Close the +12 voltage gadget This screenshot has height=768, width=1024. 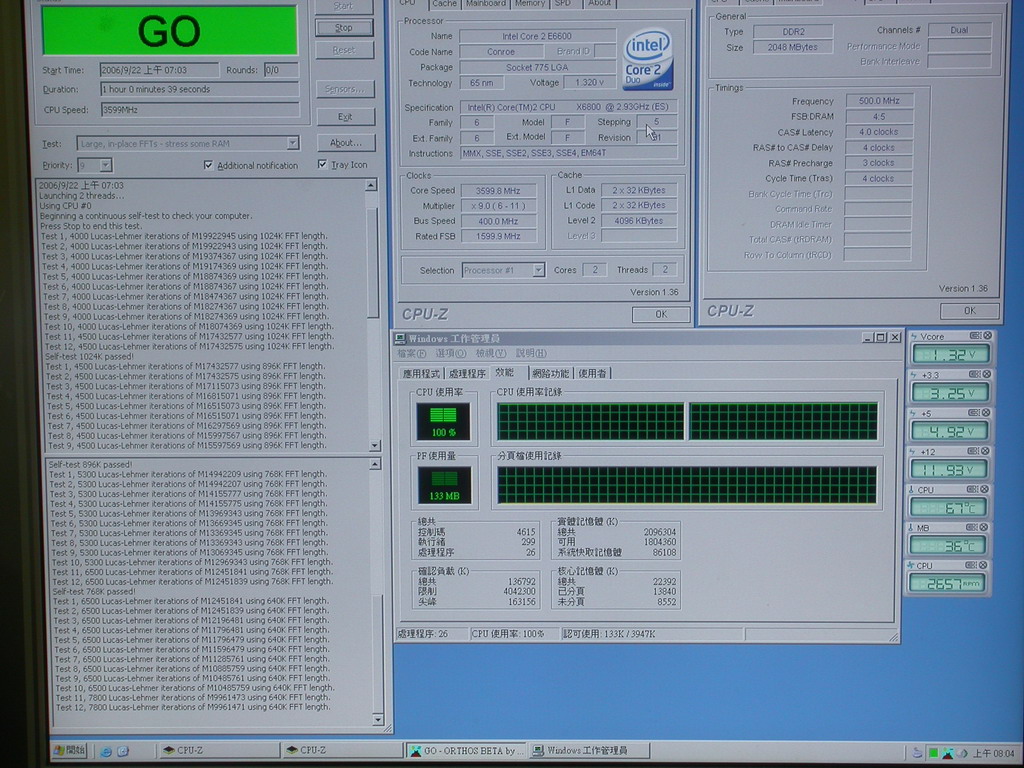[986, 451]
